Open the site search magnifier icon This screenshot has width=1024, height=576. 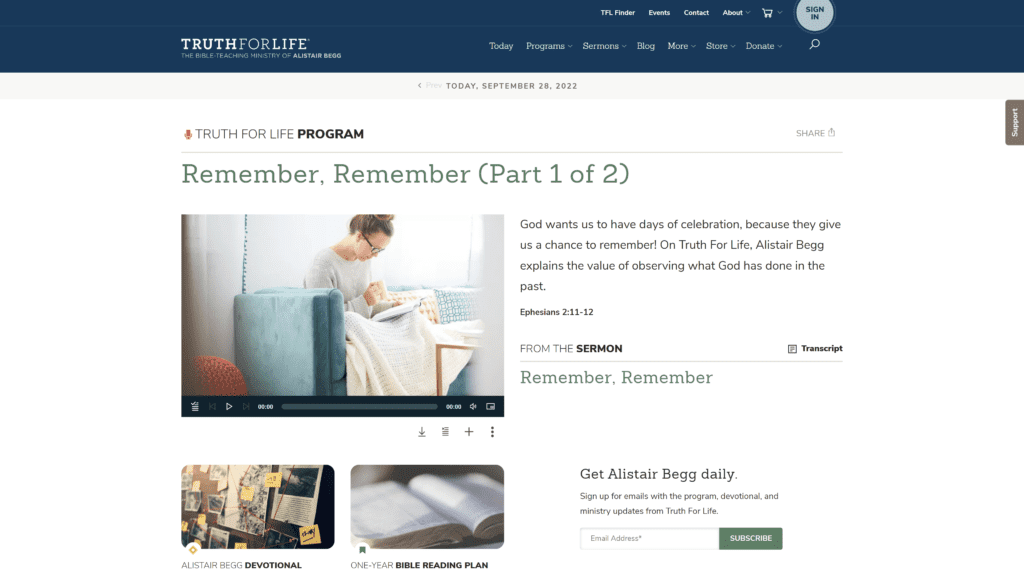point(814,44)
